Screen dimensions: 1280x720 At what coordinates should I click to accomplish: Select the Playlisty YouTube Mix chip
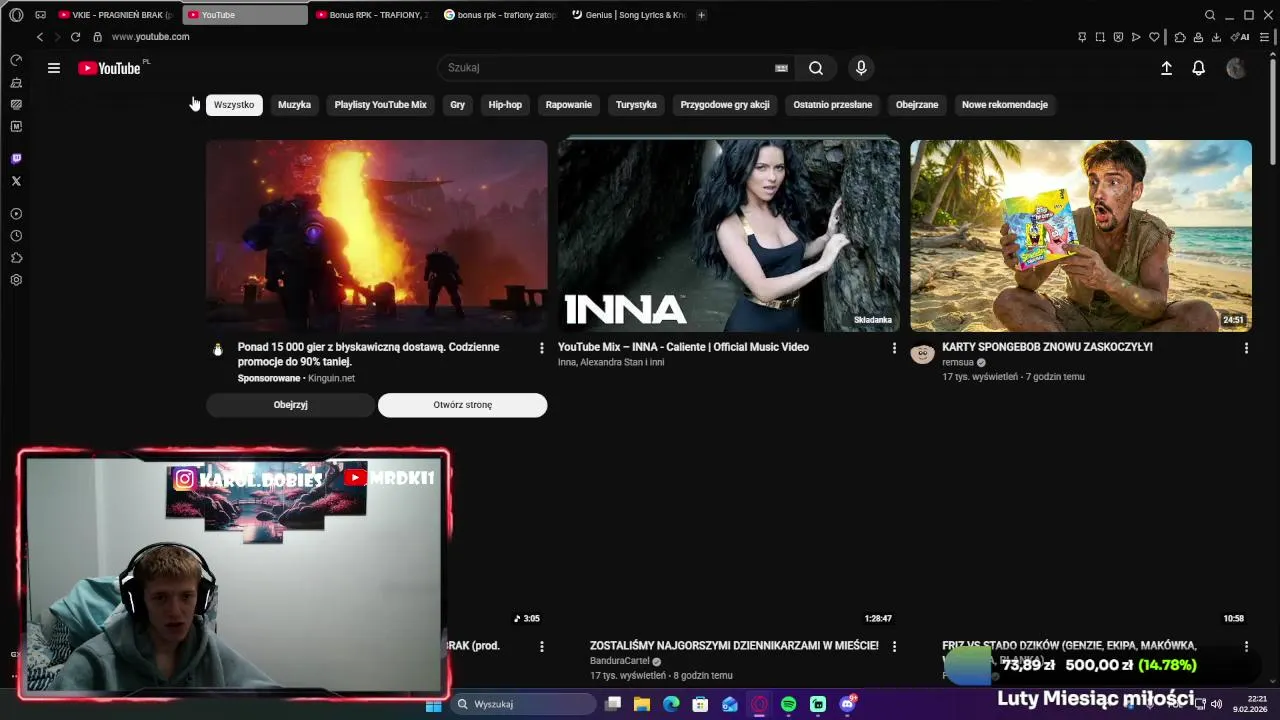380,104
